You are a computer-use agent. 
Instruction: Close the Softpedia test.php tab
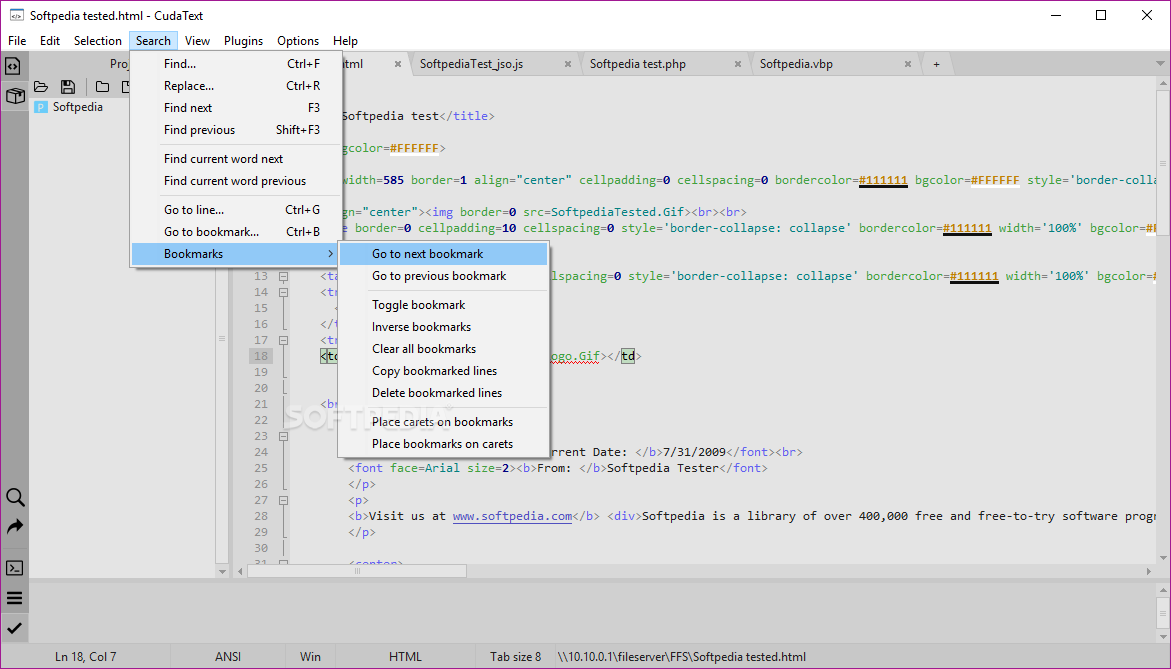(x=738, y=64)
